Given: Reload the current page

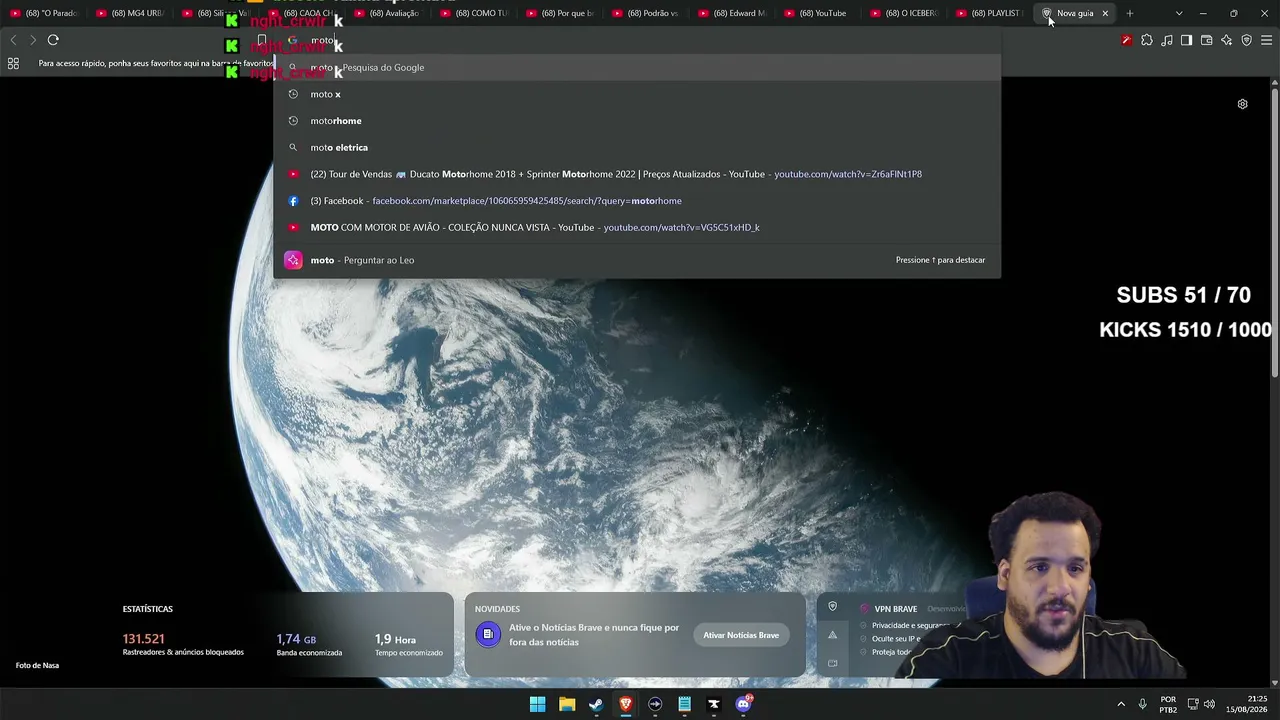Looking at the screenshot, I should 53,40.
